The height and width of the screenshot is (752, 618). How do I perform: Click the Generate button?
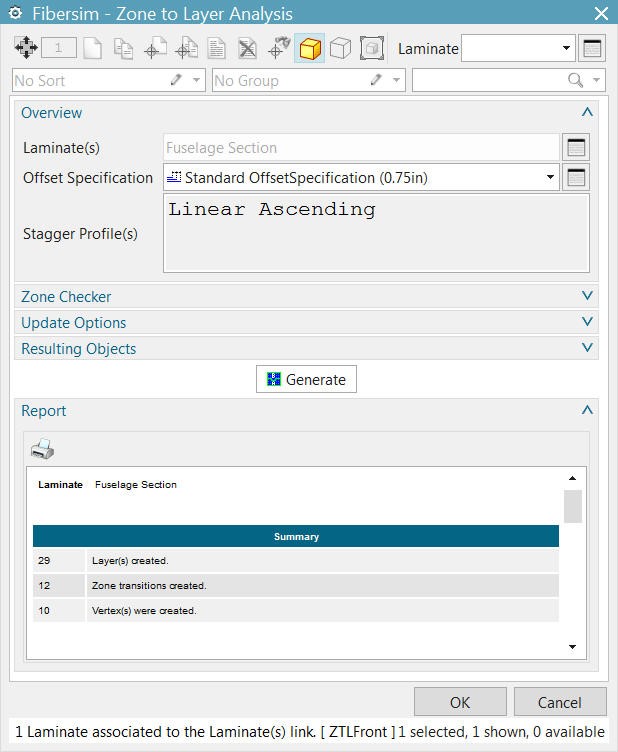point(306,380)
